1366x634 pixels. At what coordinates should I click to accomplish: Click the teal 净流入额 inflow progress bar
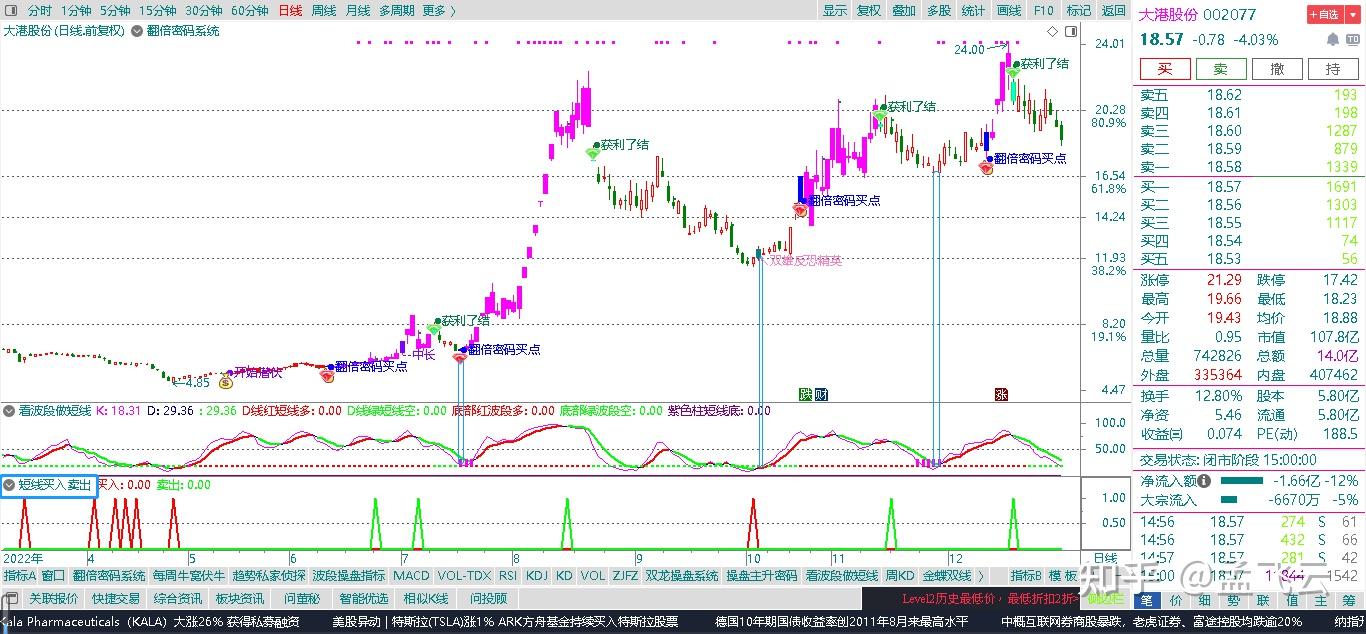click(1243, 481)
